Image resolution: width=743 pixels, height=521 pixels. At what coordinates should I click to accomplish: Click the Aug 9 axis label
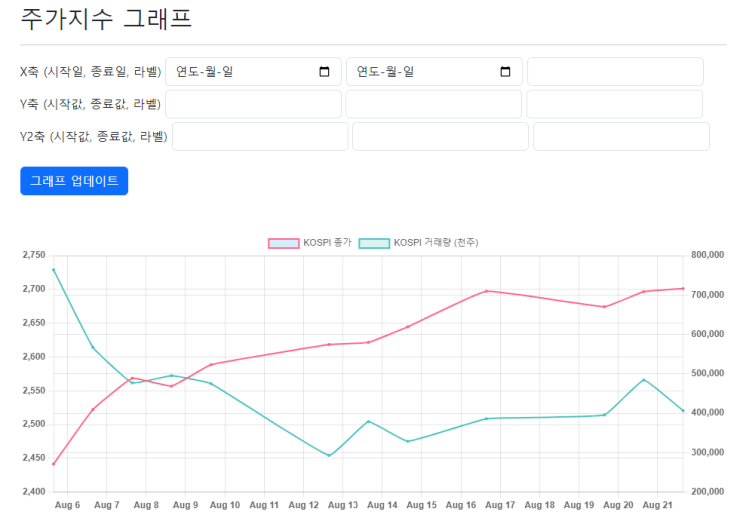[x=185, y=505]
